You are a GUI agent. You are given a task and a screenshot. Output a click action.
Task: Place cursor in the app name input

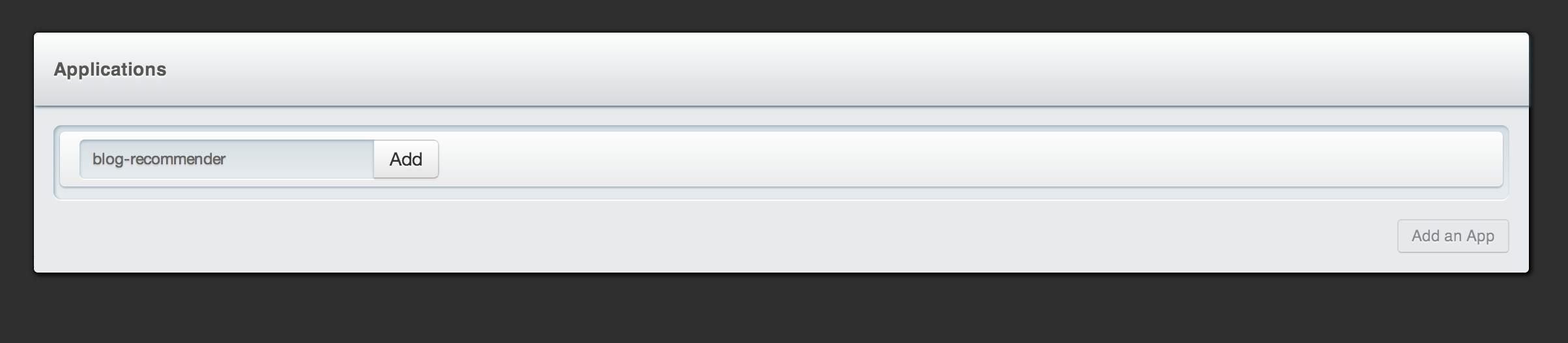coord(227,159)
